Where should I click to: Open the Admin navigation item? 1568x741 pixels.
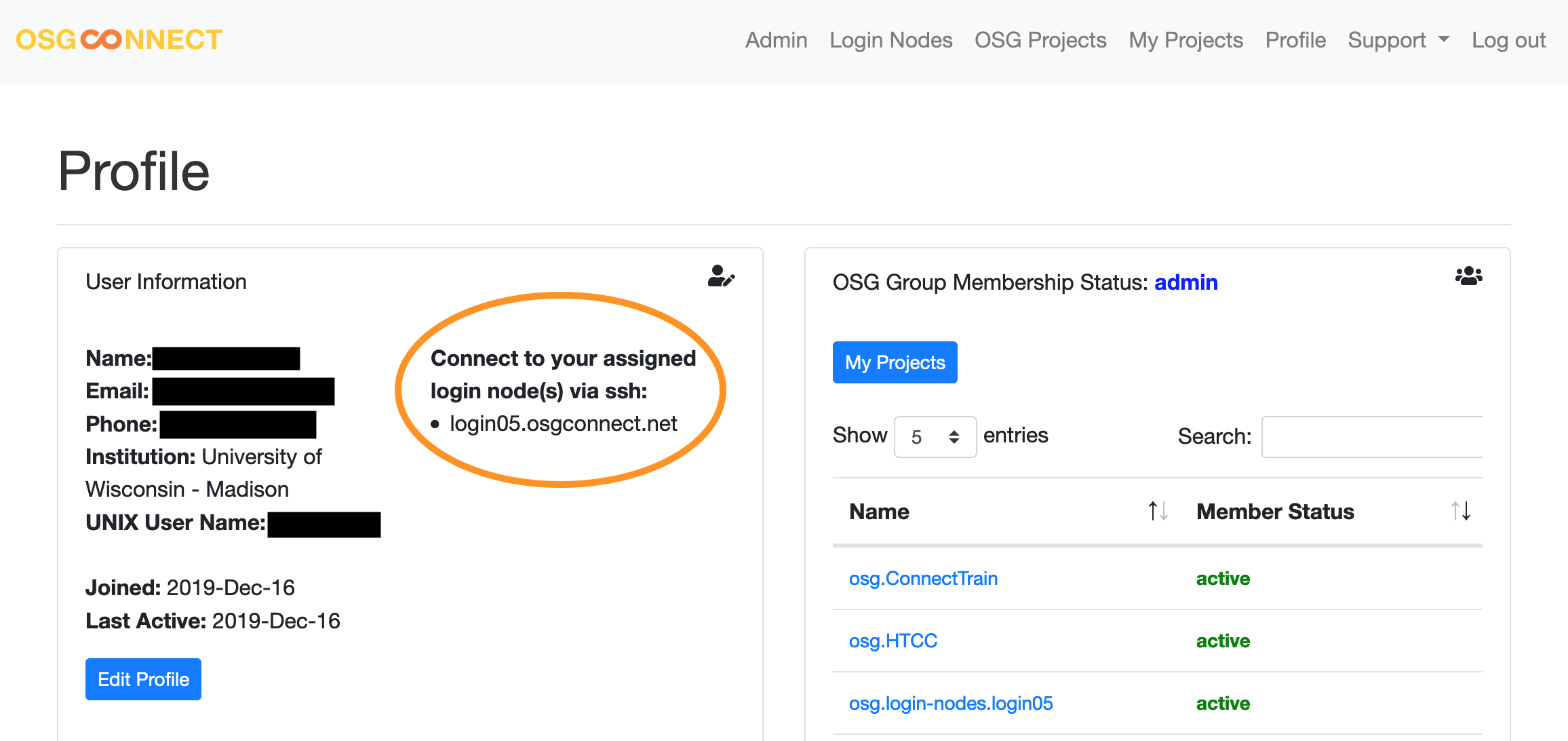tap(776, 40)
